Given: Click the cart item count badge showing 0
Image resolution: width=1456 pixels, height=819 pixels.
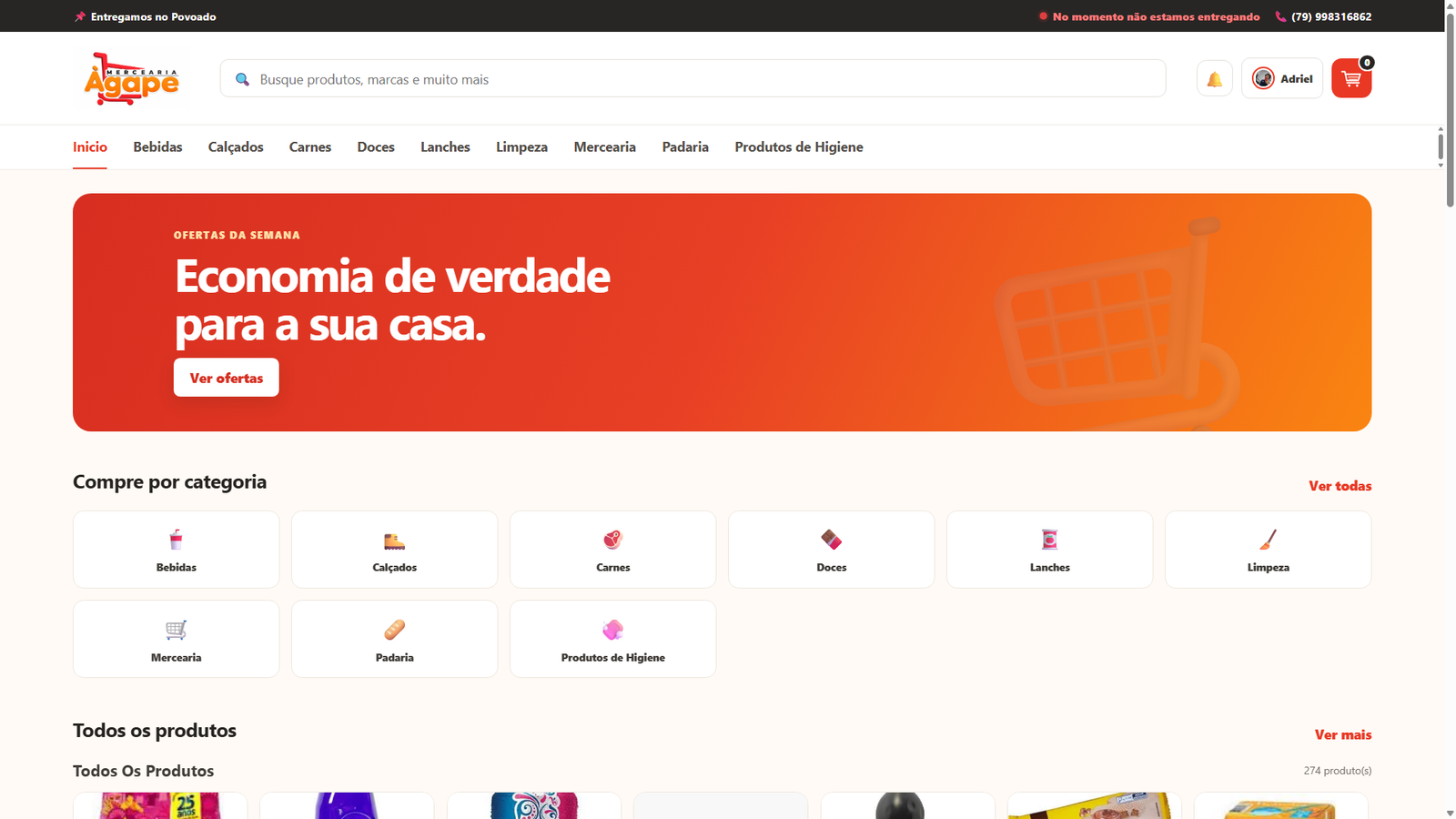Looking at the screenshot, I should tap(1367, 63).
